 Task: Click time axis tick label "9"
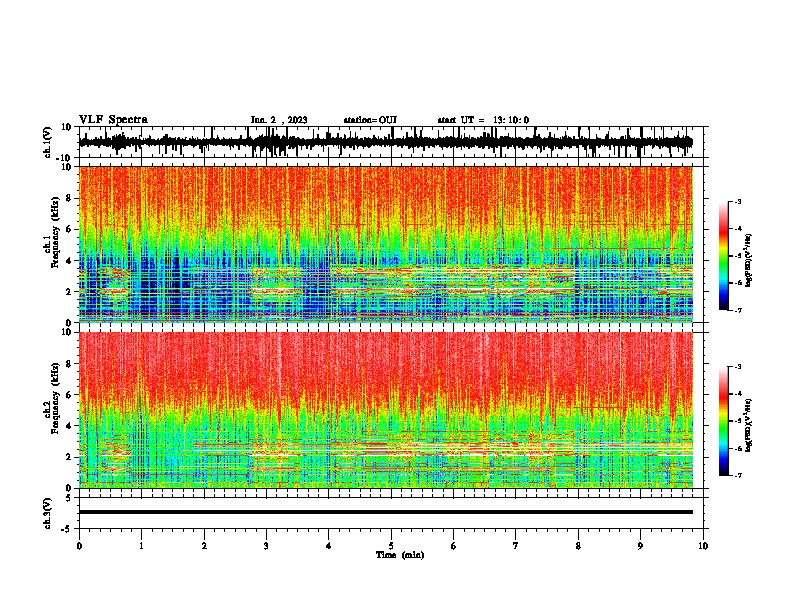coord(640,546)
